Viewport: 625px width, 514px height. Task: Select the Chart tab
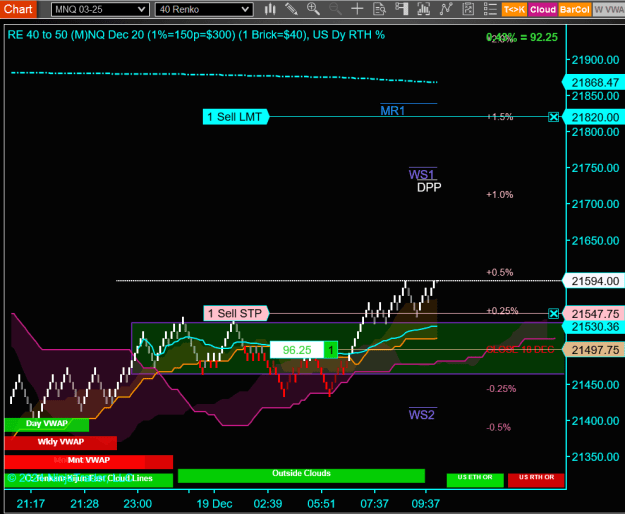(18, 9)
